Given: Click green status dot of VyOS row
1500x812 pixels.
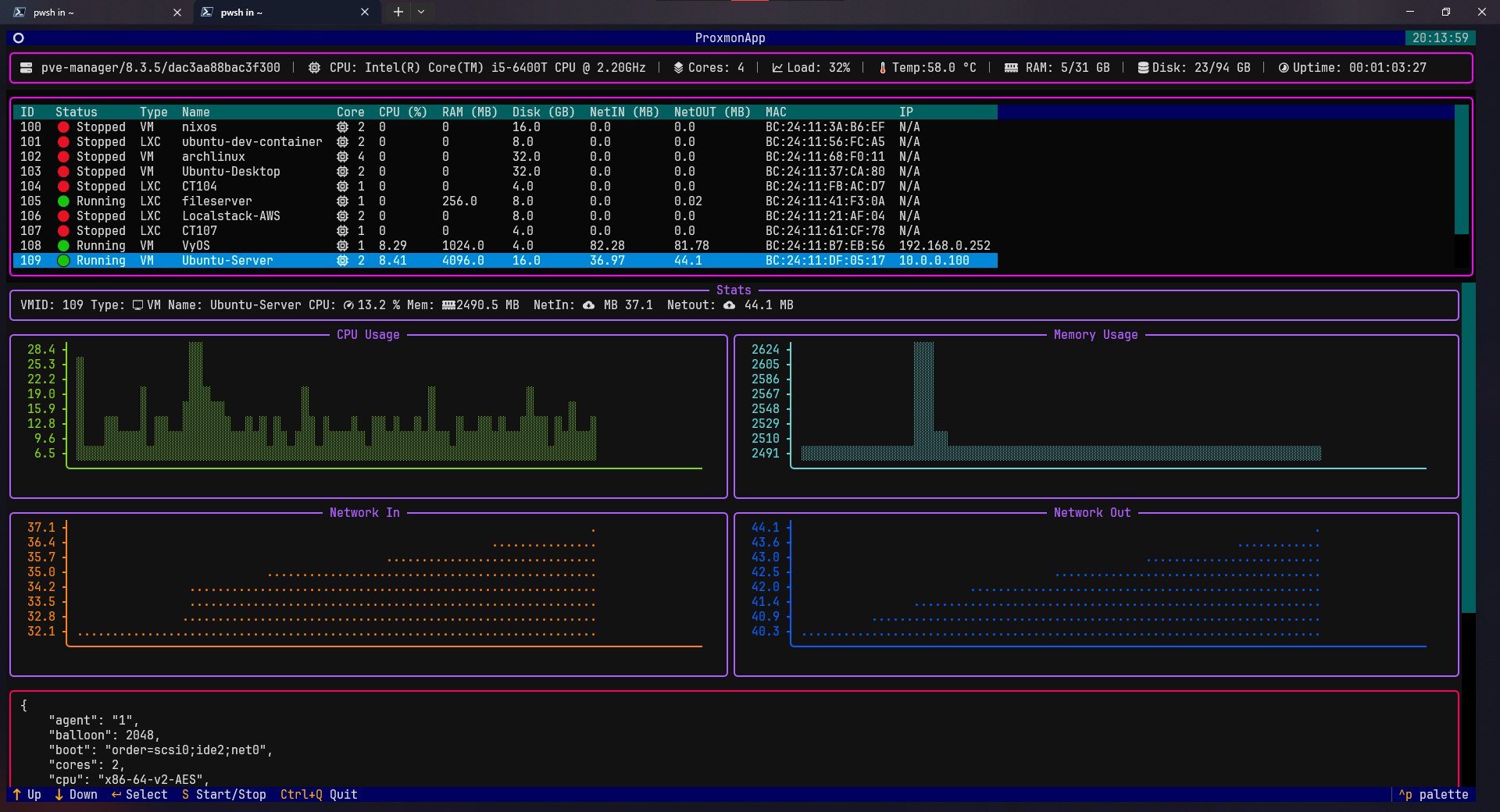Looking at the screenshot, I should (63, 246).
